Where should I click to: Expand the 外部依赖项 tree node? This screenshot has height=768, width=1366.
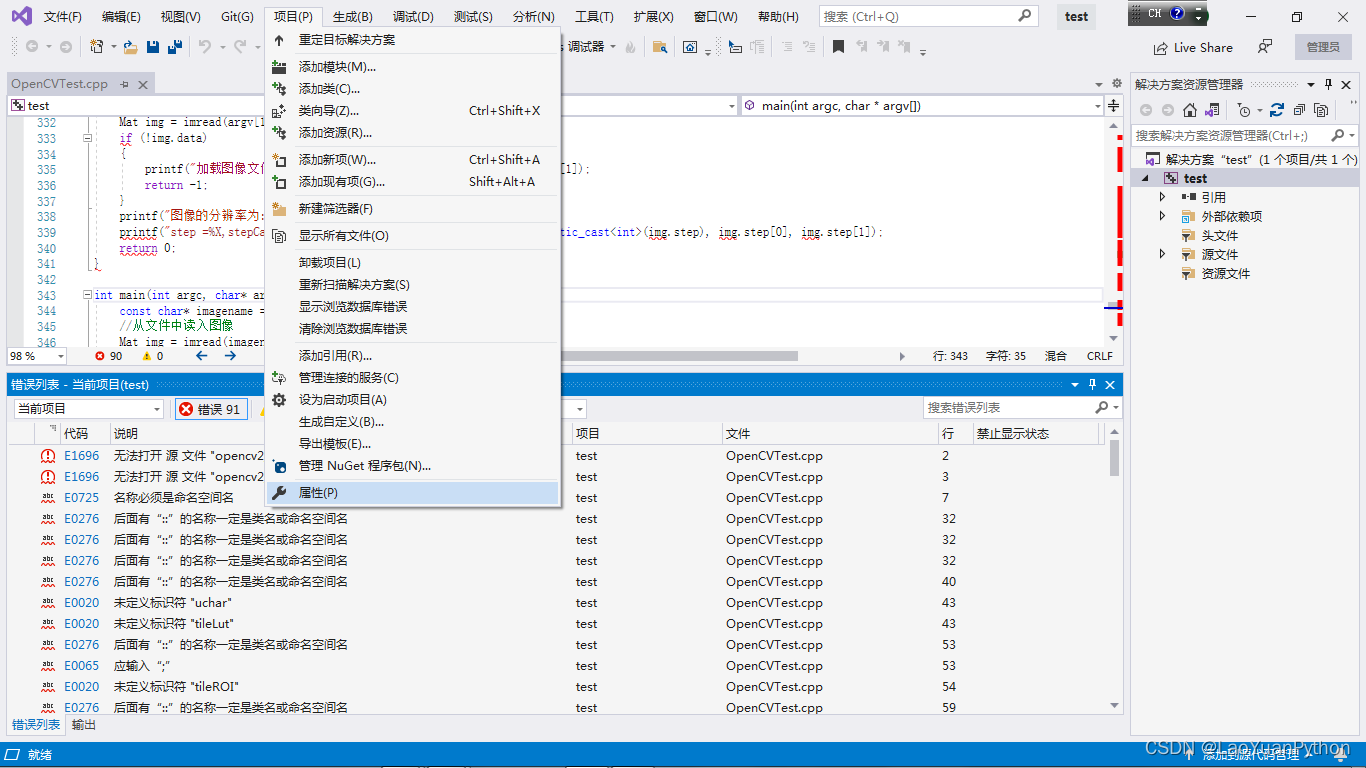coord(1162,216)
